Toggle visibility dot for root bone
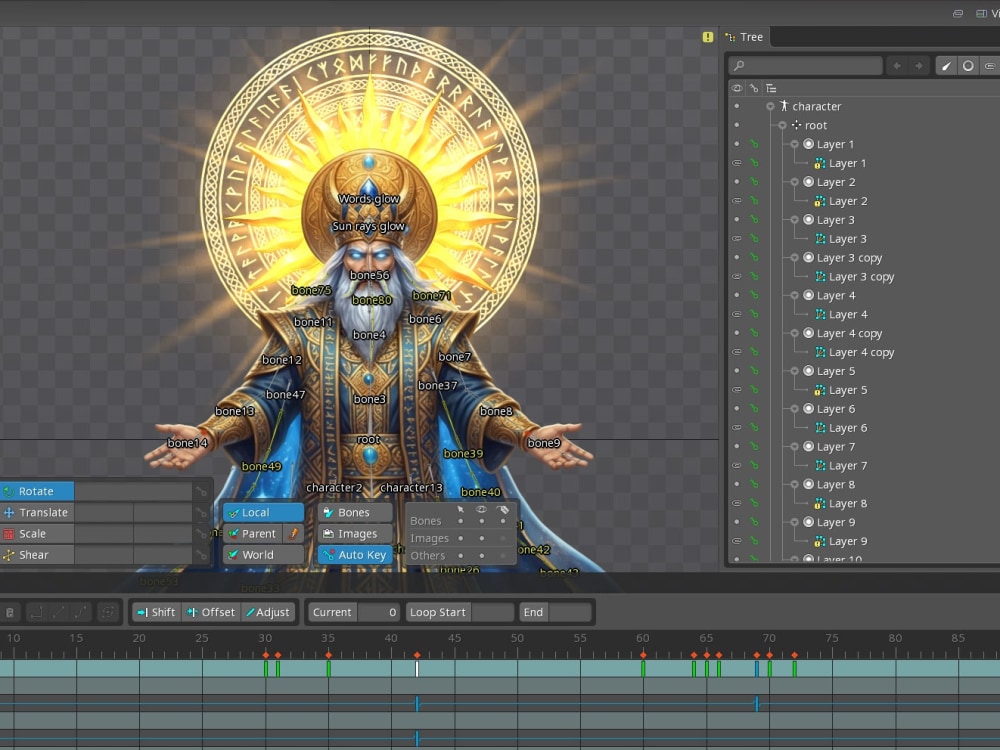Screen dimensions: 1000x750 (737, 125)
